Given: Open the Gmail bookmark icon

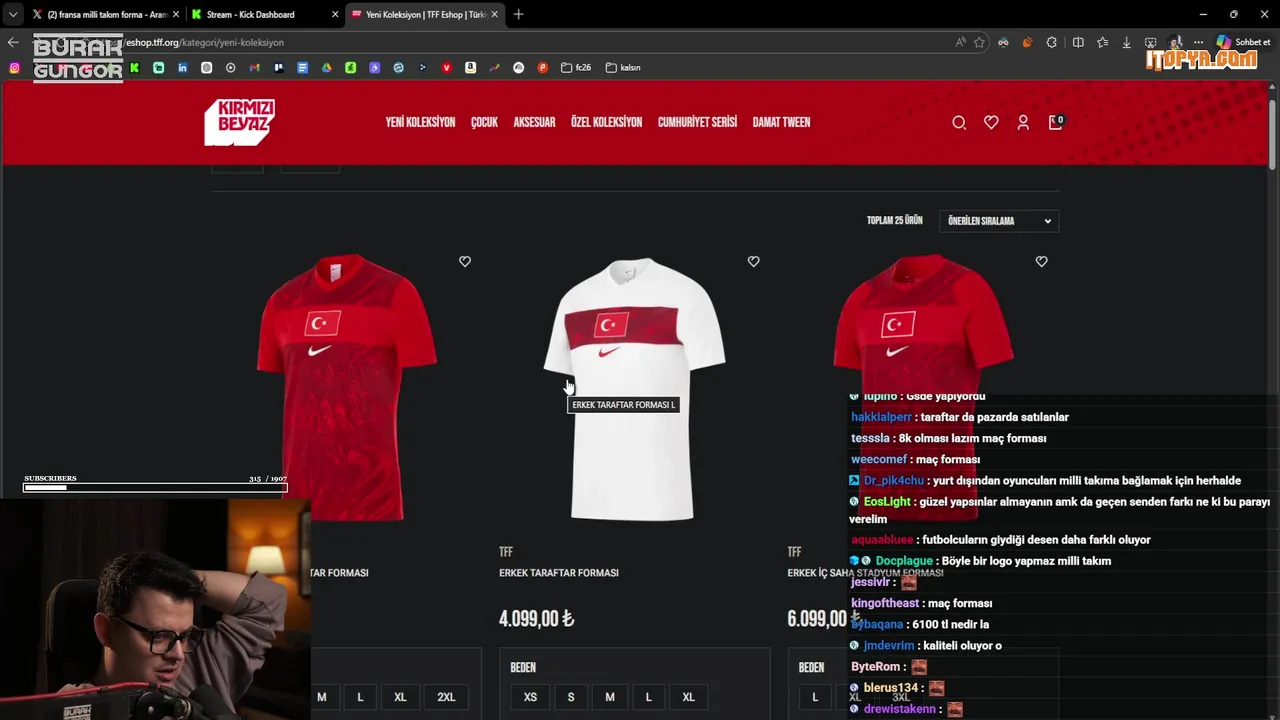Looking at the screenshot, I should click(x=255, y=68).
